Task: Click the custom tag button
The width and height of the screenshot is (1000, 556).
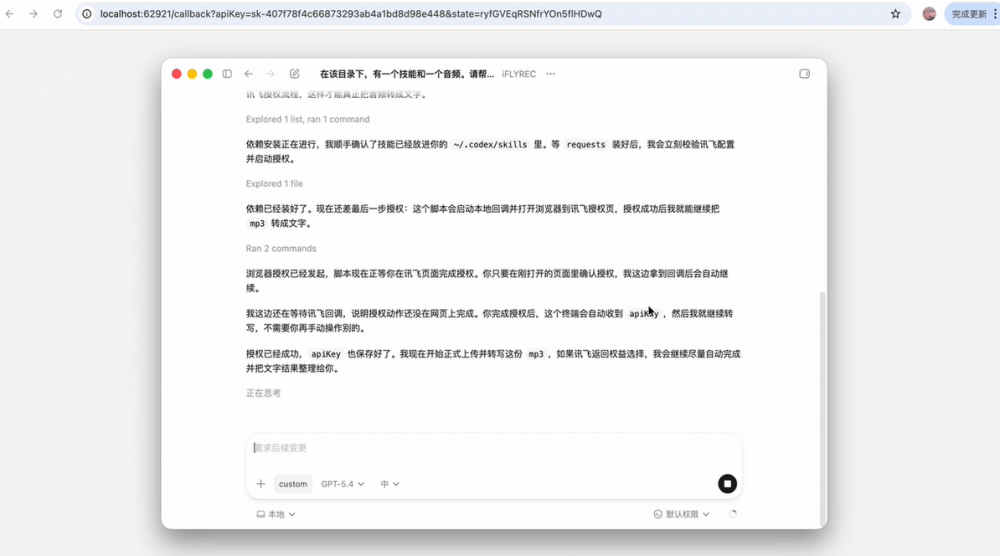Action: (293, 484)
